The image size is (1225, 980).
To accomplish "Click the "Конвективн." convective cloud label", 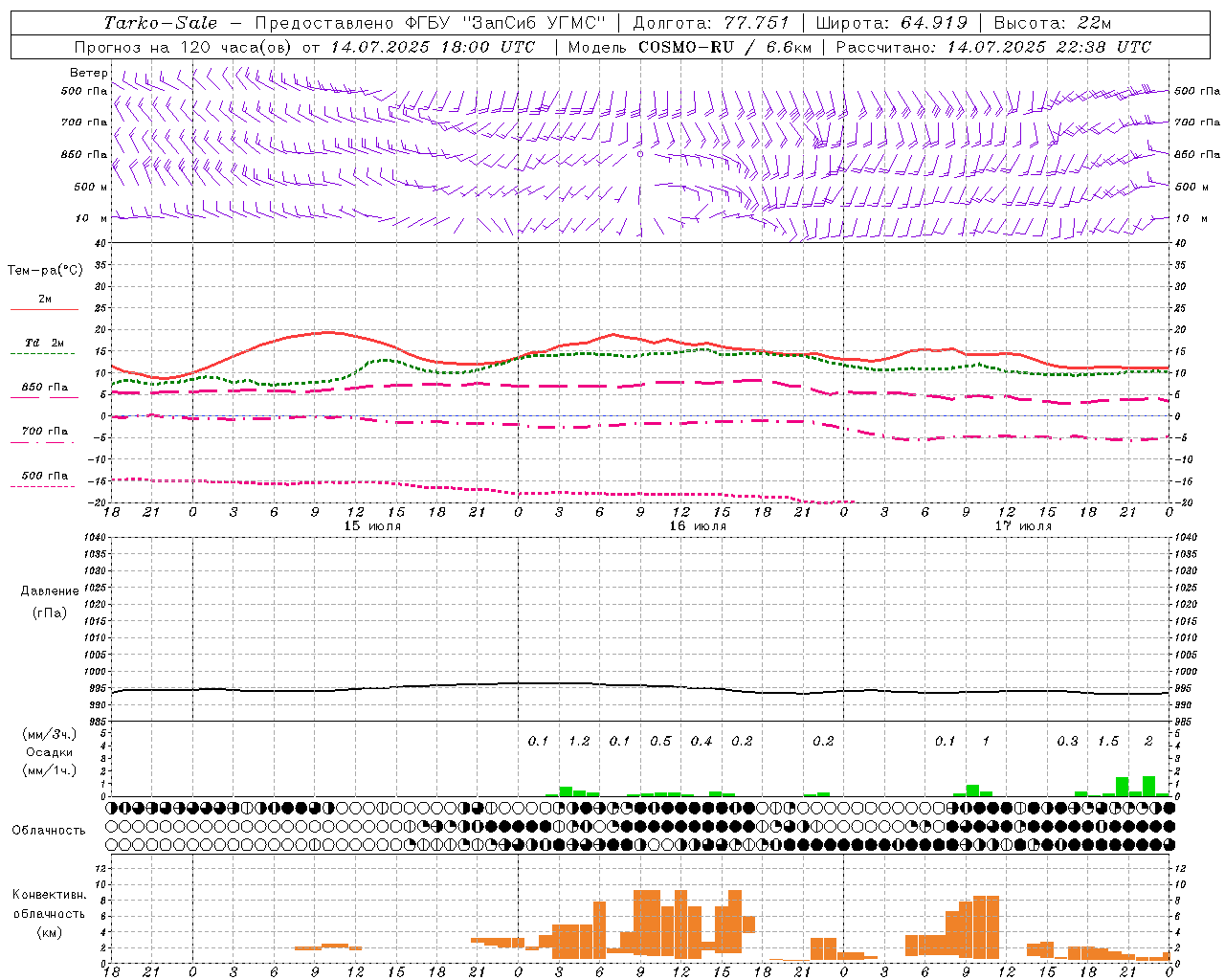I will pyautogui.click(x=50, y=895).
